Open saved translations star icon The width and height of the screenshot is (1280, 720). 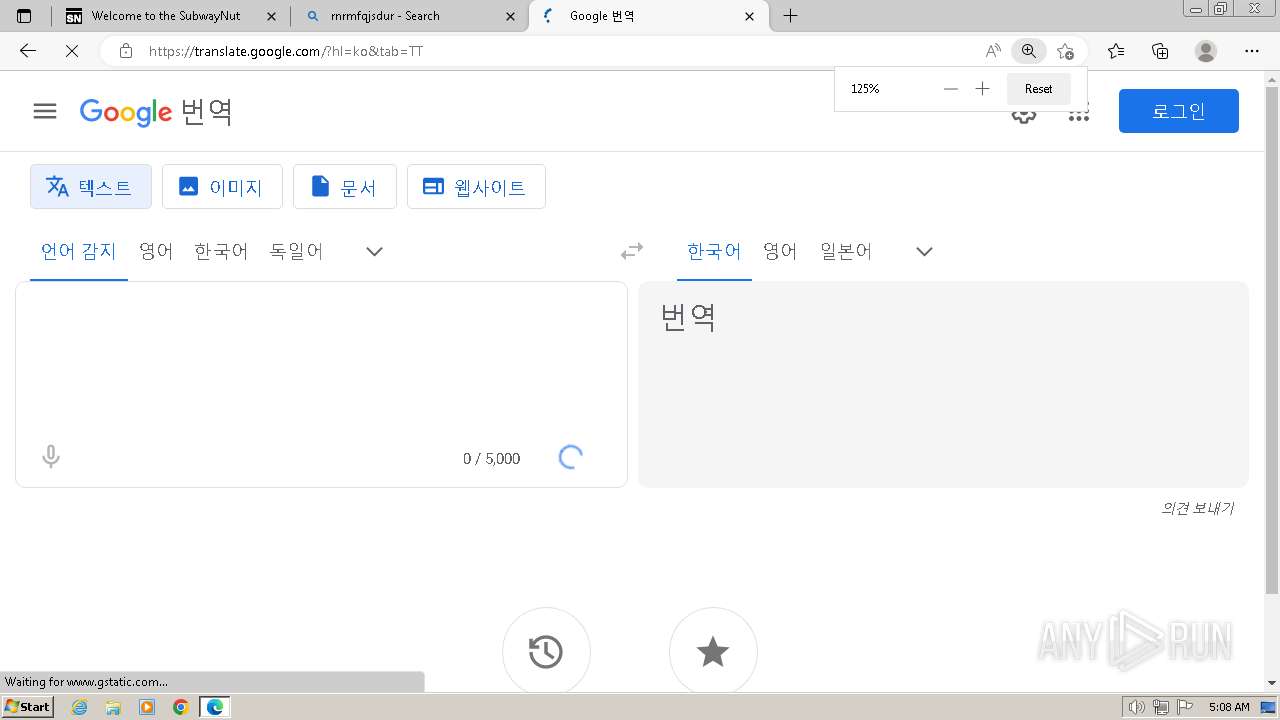[713, 652]
